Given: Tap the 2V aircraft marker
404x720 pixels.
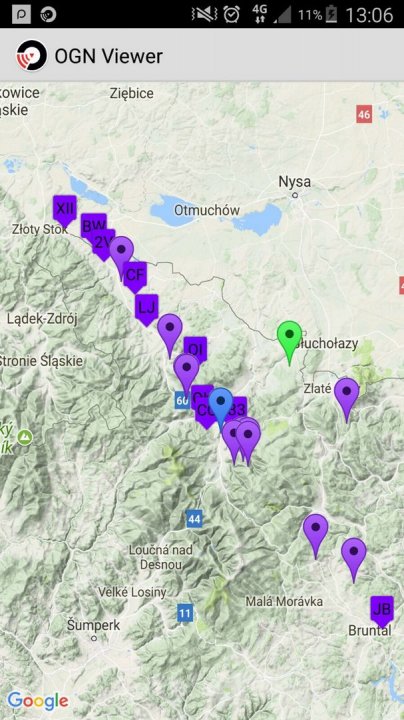Looking at the screenshot, I should tap(103, 244).
